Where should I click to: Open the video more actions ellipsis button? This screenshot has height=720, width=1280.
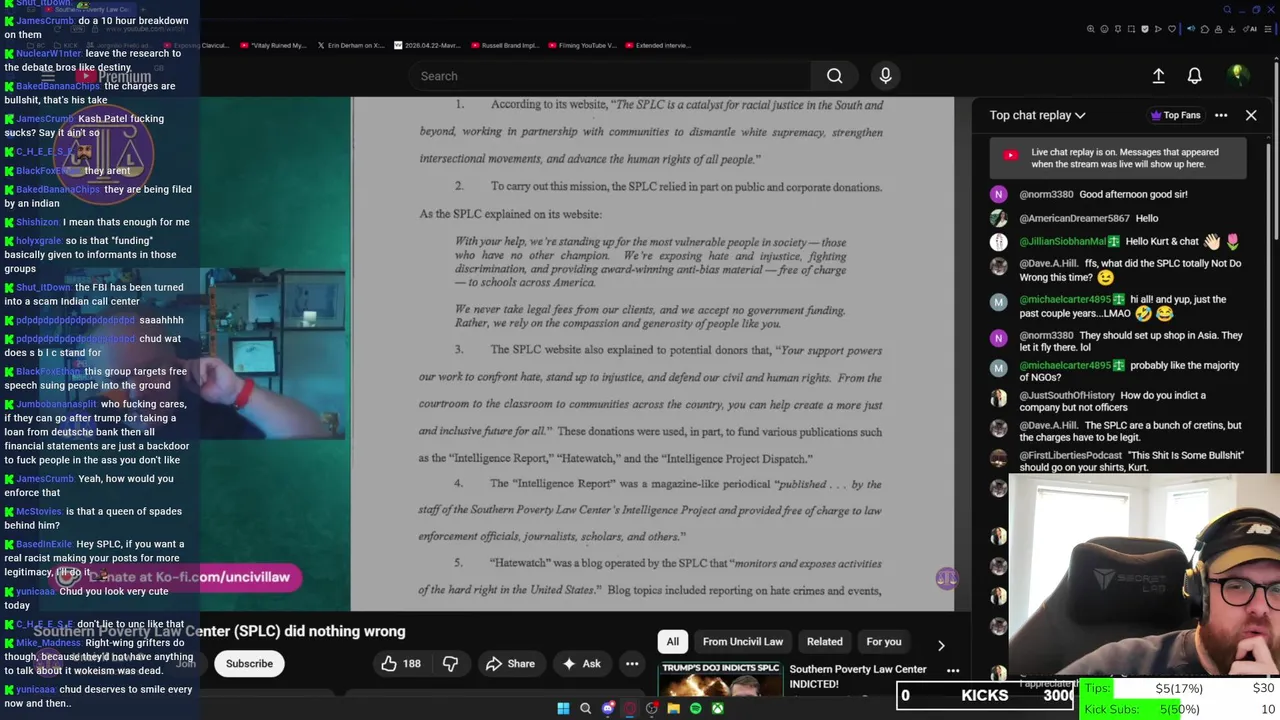(632, 663)
